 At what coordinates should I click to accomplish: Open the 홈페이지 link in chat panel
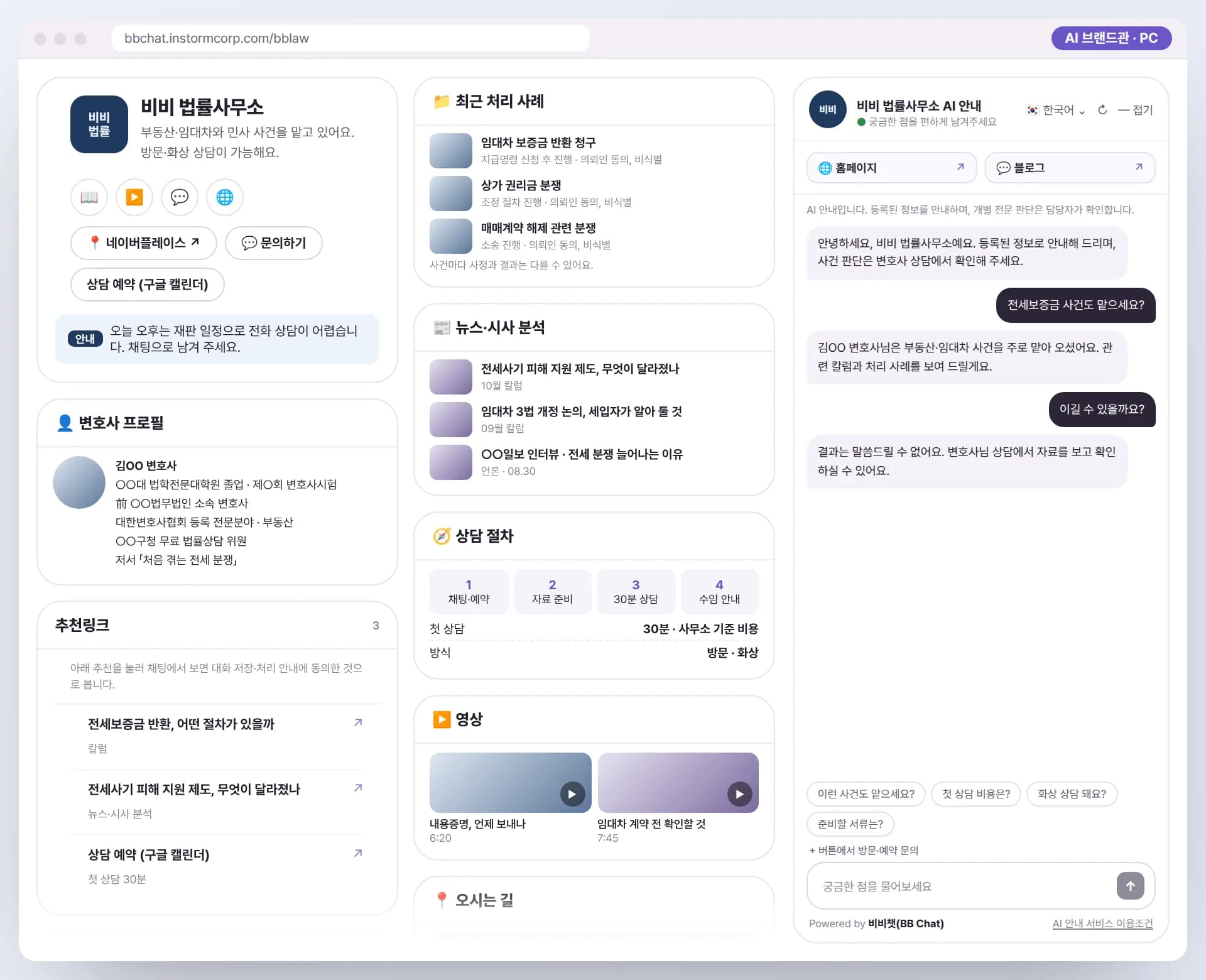point(892,168)
